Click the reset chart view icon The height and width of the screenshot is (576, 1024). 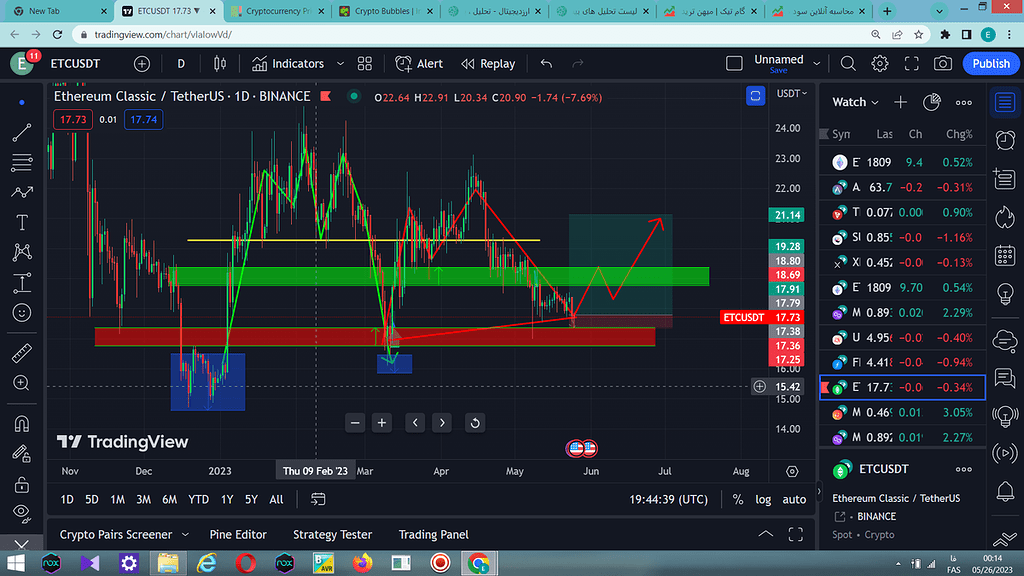pyautogui.click(x=475, y=423)
